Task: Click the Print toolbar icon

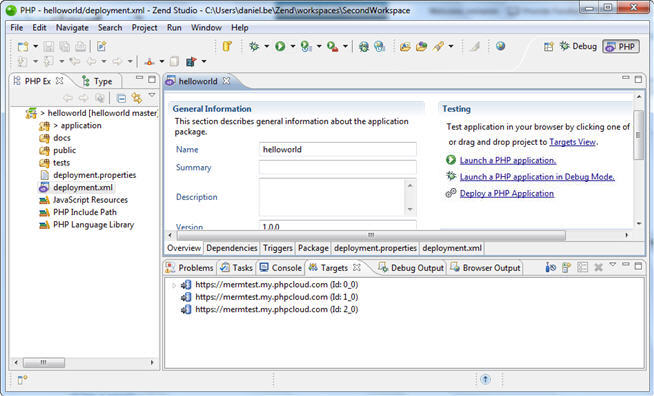Action: [80, 46]
